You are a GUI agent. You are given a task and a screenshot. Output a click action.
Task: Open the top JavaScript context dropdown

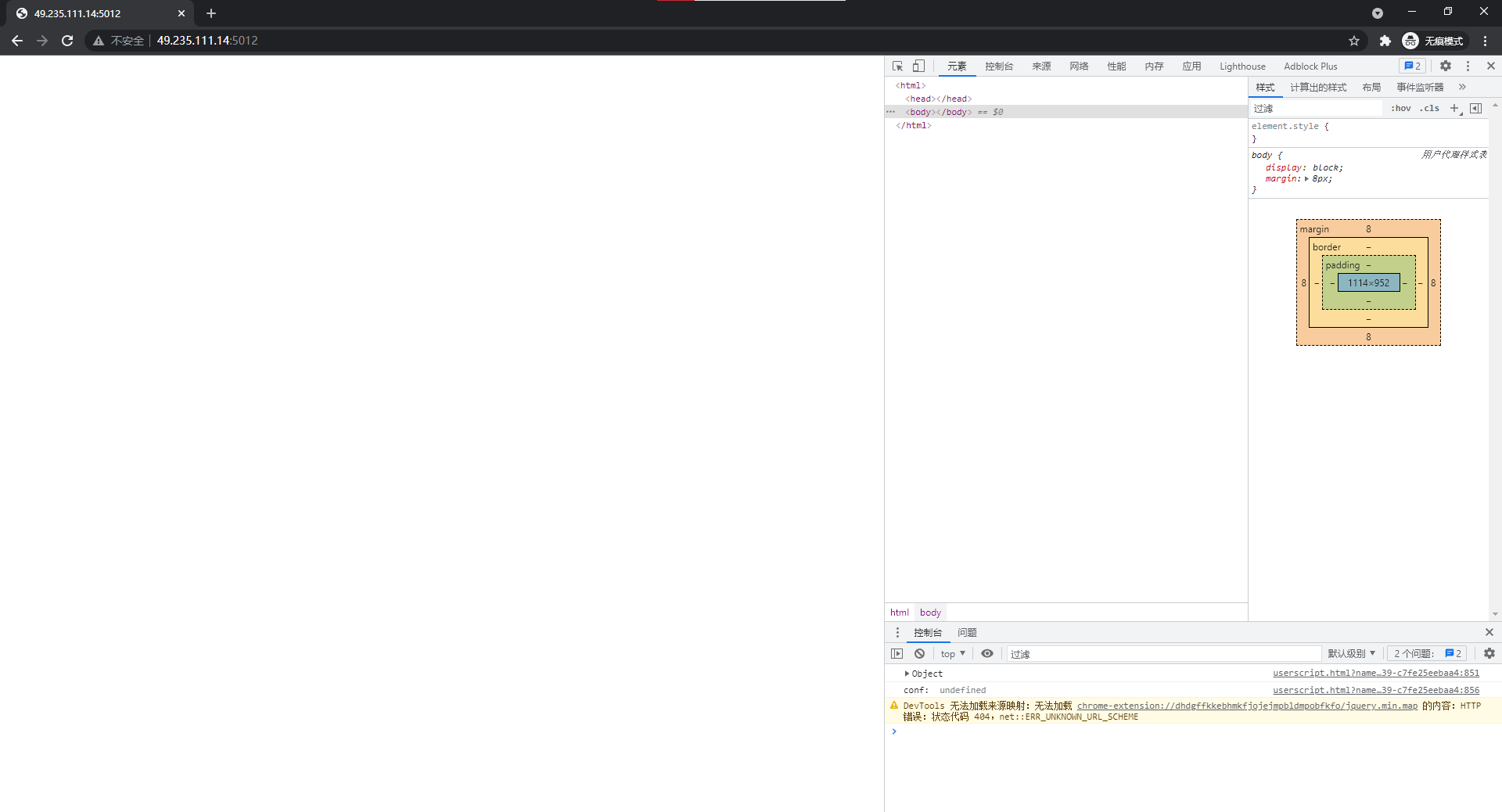coord(952,654)
